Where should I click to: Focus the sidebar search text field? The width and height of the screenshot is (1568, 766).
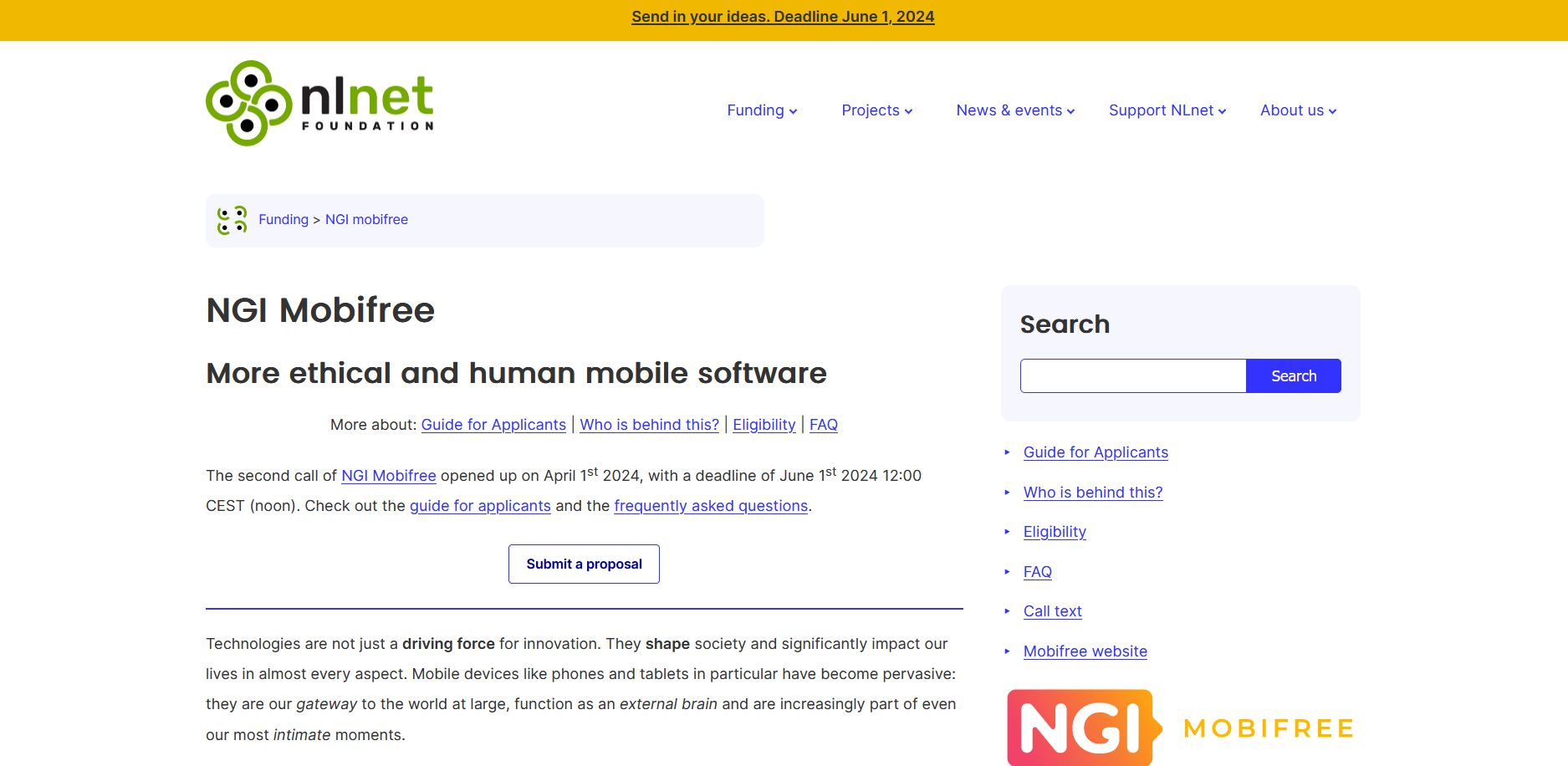1133,376
